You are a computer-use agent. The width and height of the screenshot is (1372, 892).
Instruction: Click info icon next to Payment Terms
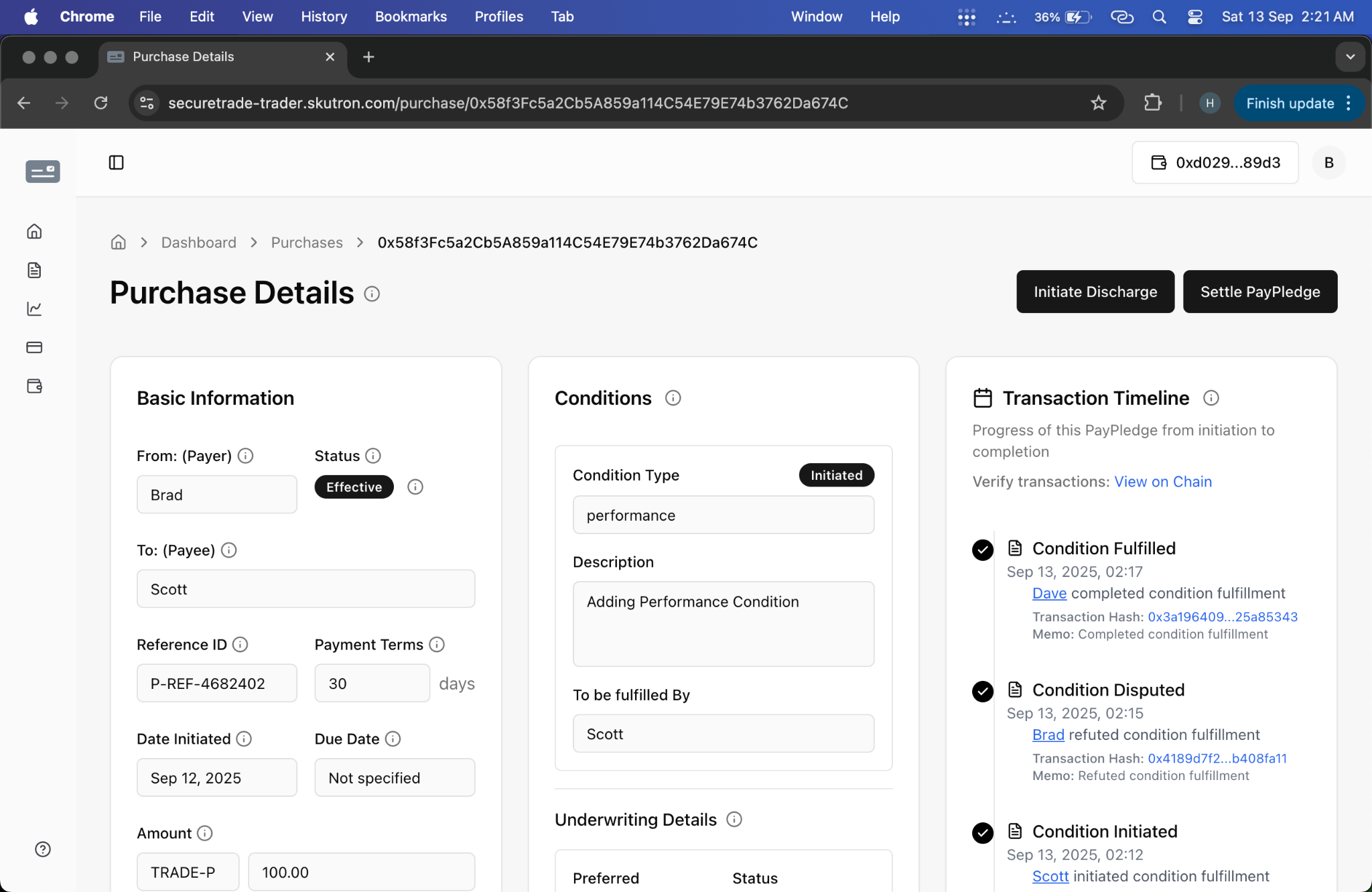[437, 645]
